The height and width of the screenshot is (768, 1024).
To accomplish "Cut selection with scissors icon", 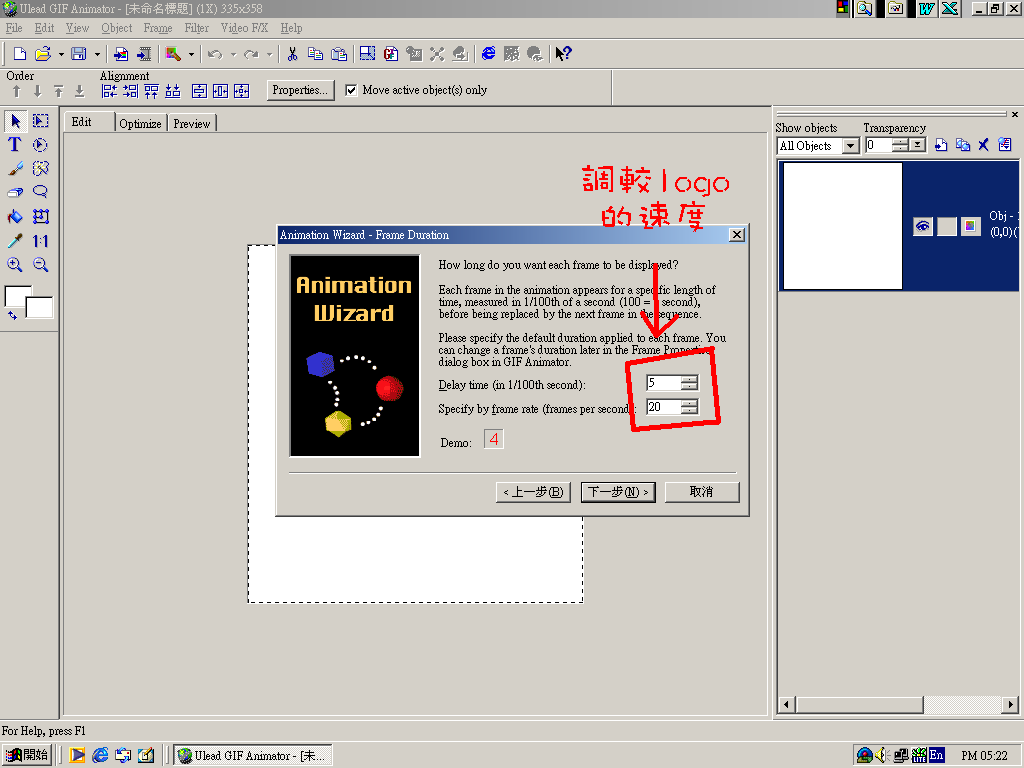I will 293,54.
